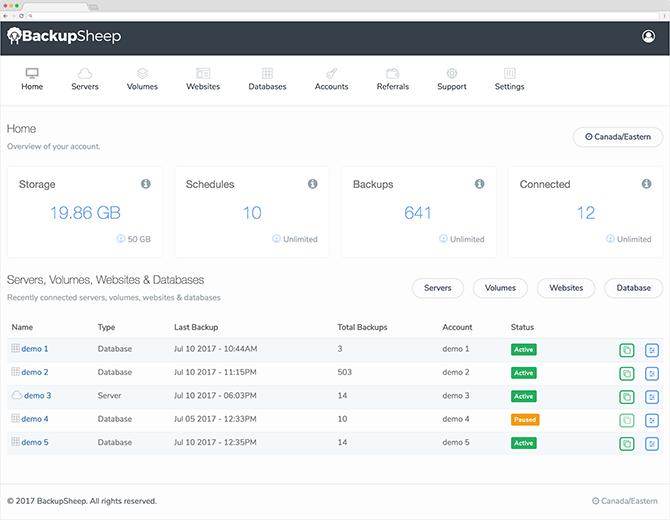
Task: Open the demo 2 database link
Action: click(35, 372)
